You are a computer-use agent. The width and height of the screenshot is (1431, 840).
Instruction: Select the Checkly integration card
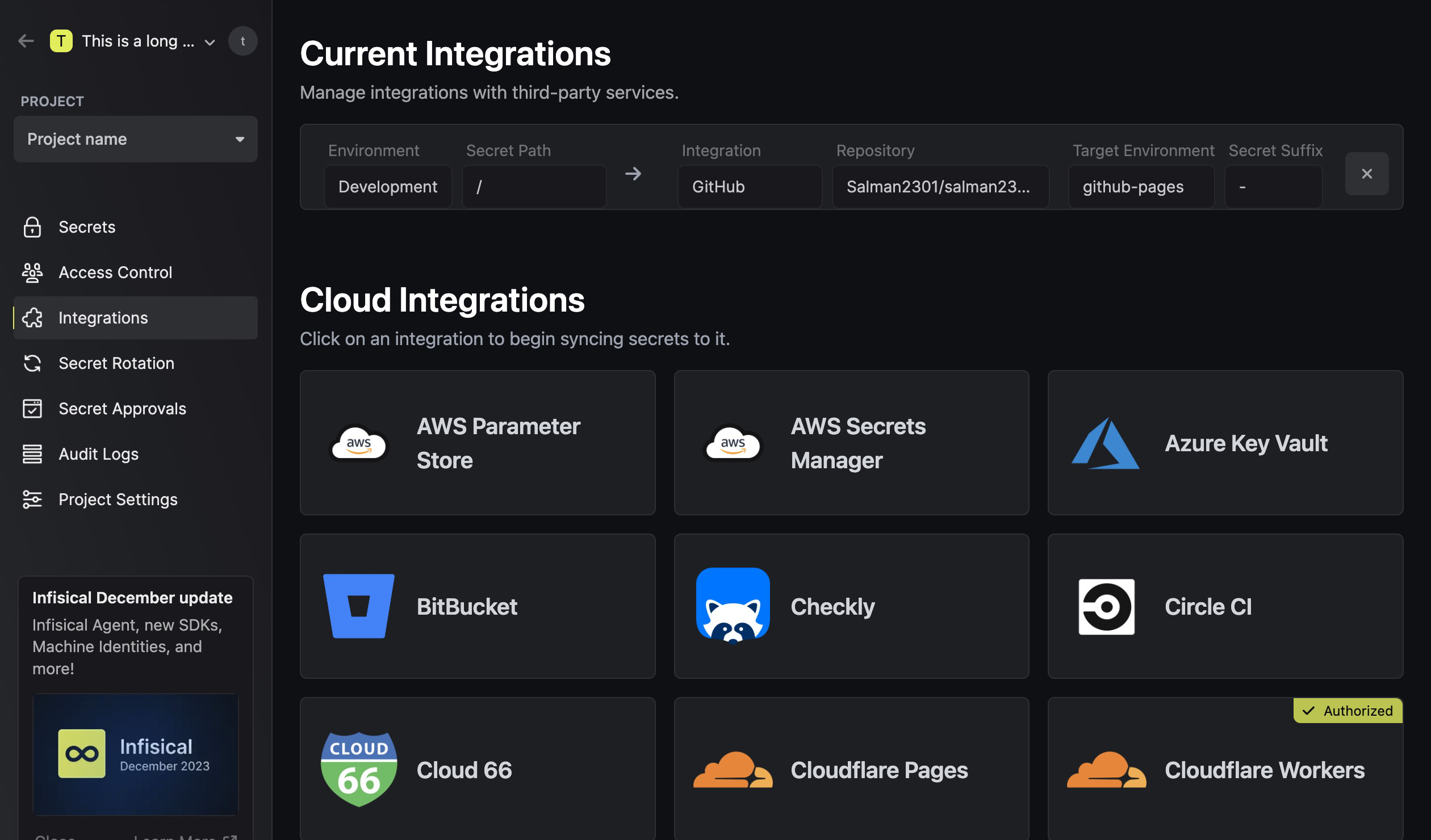tap(851, 606)
